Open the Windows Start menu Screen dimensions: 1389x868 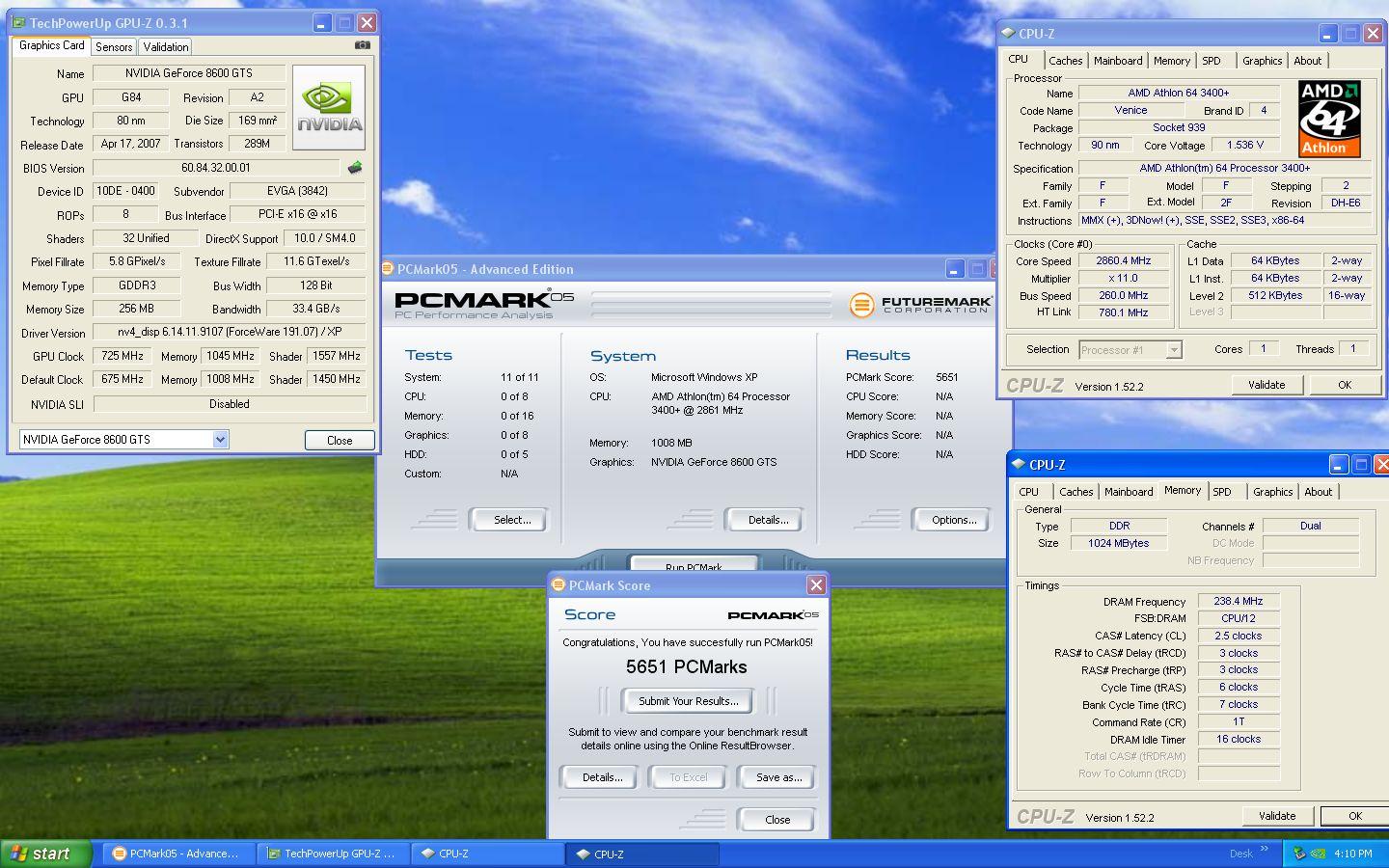pyautogui.click(x=46, y=854)
